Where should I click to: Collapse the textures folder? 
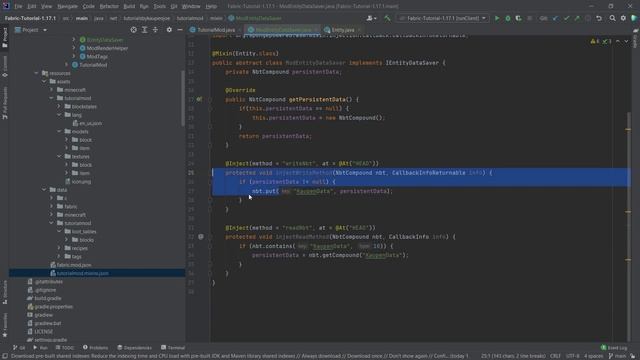pyautogui.click(x=59, y=157)
